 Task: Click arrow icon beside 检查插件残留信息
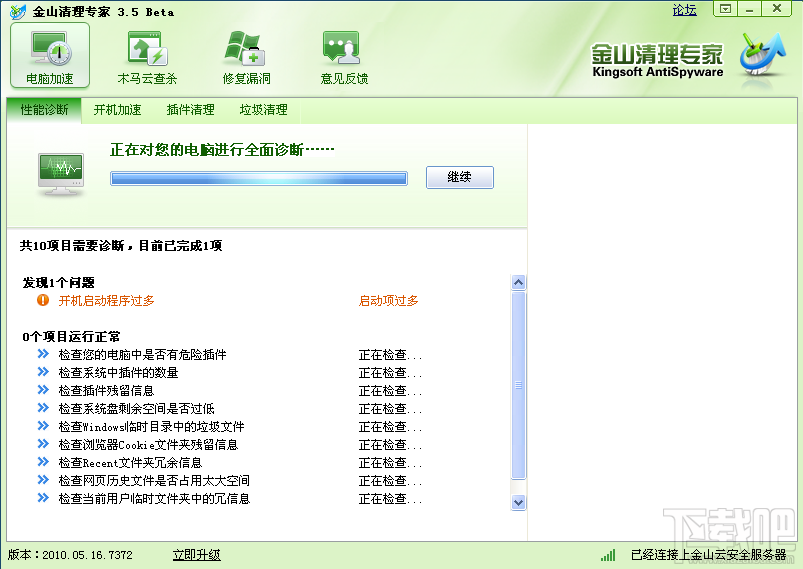(x=43, y=390)
